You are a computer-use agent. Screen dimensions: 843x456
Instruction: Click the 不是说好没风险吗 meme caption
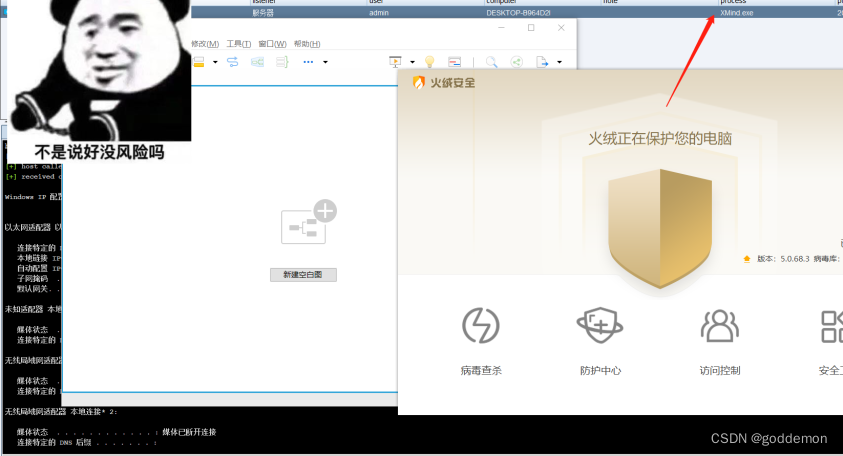(99, 152)
